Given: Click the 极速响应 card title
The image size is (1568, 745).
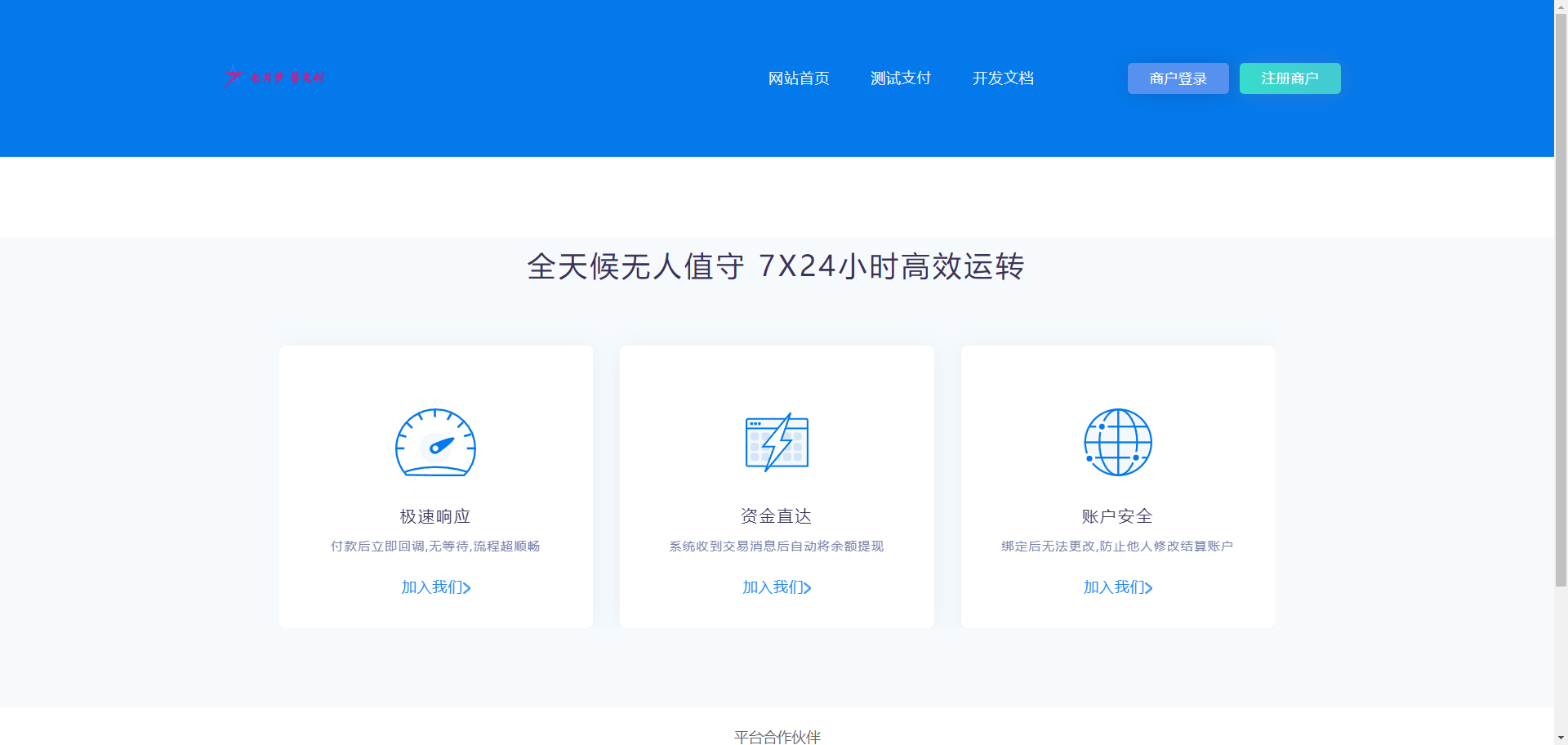Looking at the screenshot, I should pos(435,516).
